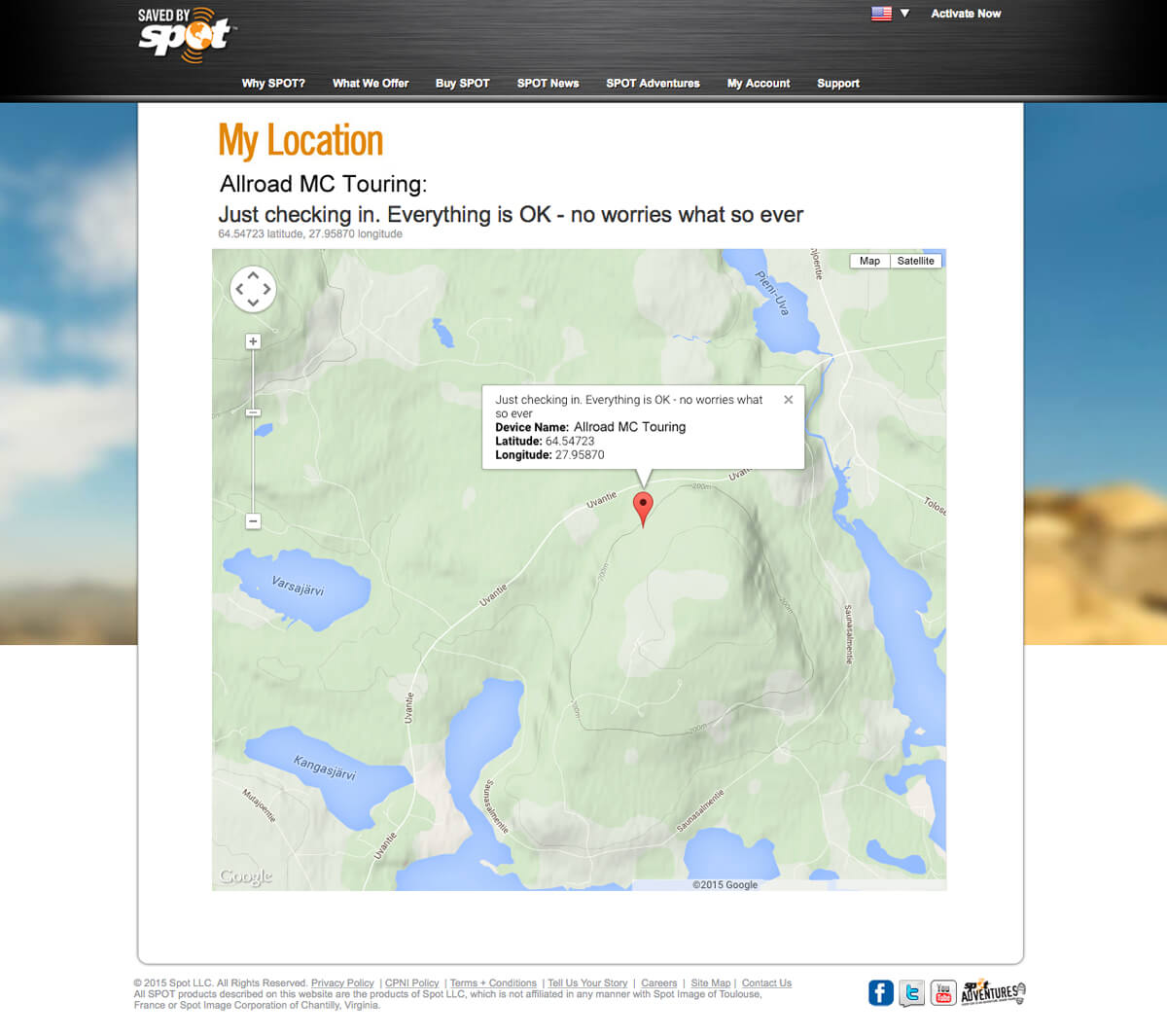Open the country selector dropdown arrow
This screenshot has width=1167, height=1036.
coord(904,14)
